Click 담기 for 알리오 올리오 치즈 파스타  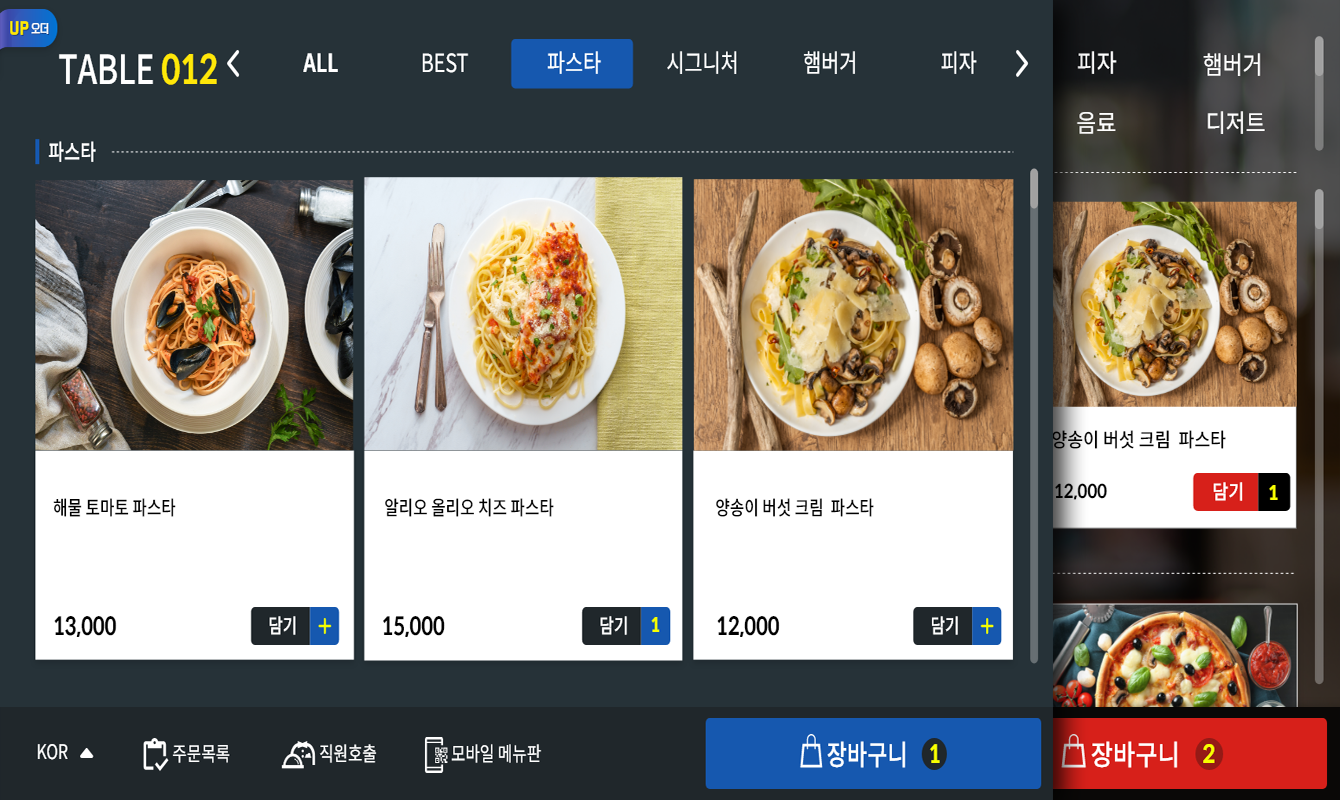pos(612,626)
